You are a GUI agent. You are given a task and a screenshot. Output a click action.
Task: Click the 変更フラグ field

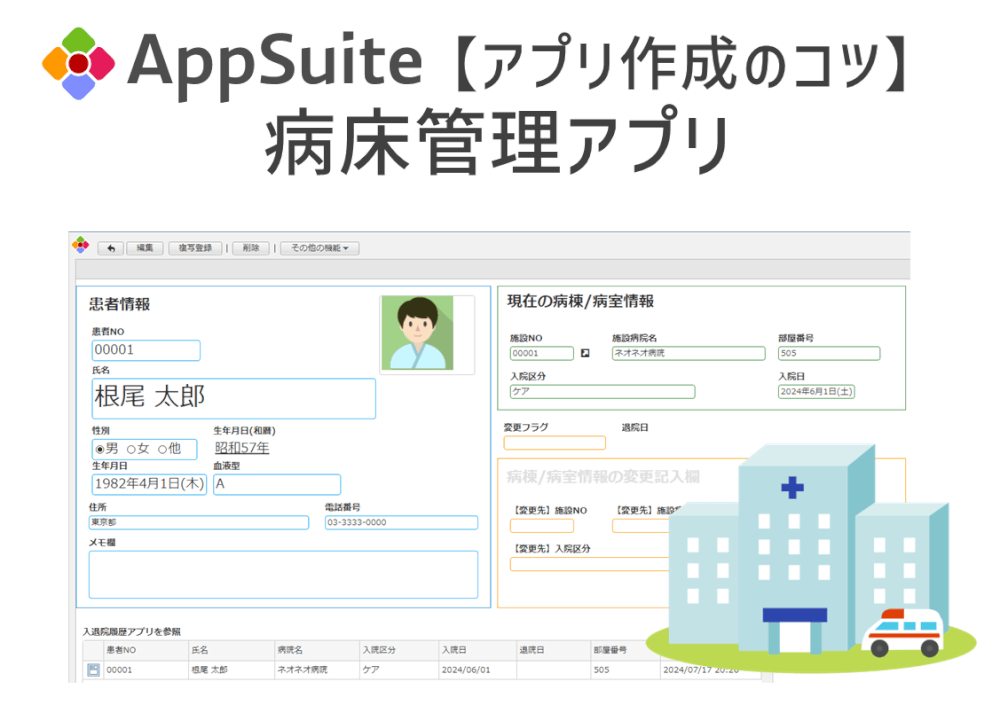click(554, 442)
